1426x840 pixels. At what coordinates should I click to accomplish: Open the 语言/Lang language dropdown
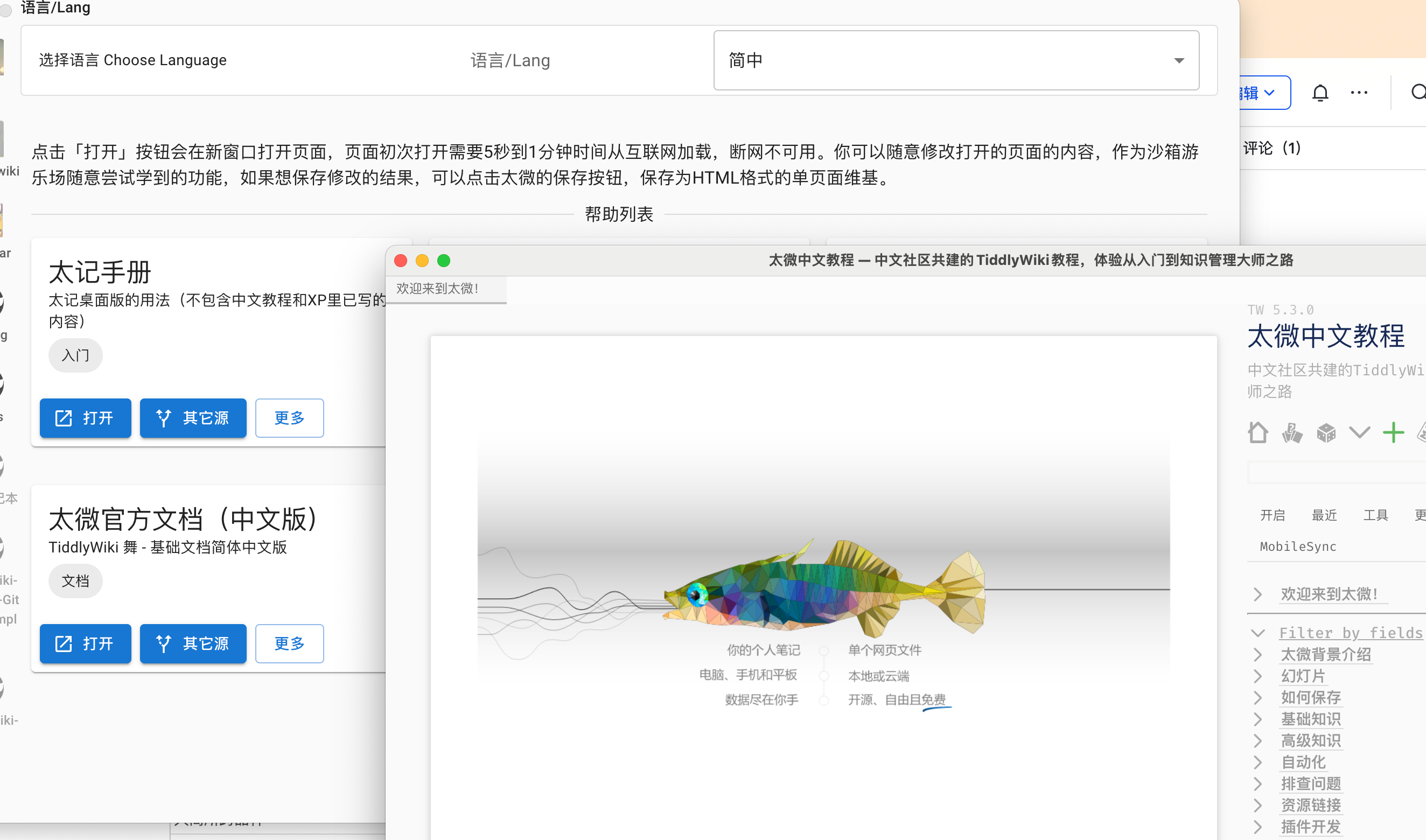click(955, 60)
